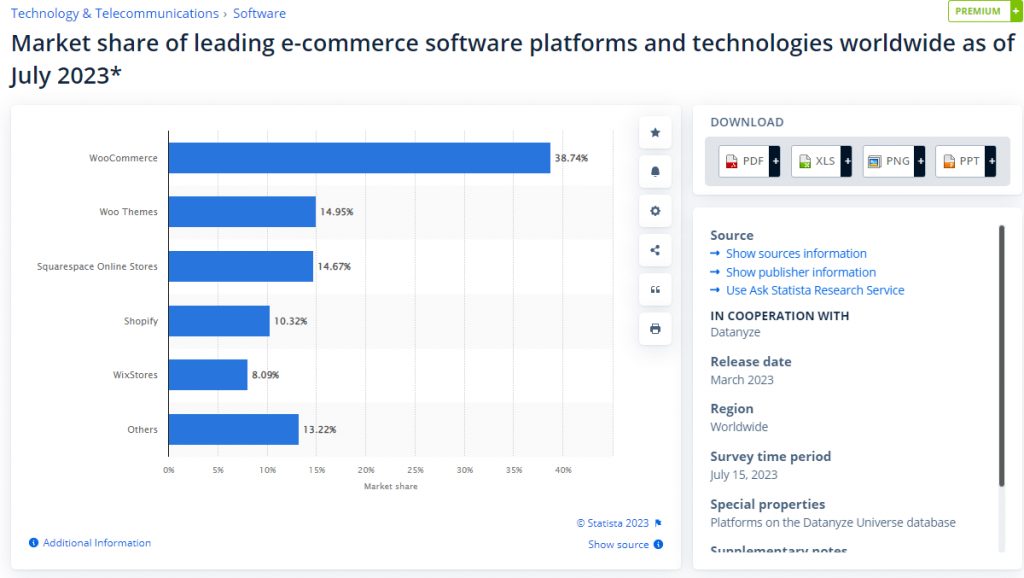Click the Shopify bar
The height and width of the screenshot is (578, 1024).
click(219, 321)
